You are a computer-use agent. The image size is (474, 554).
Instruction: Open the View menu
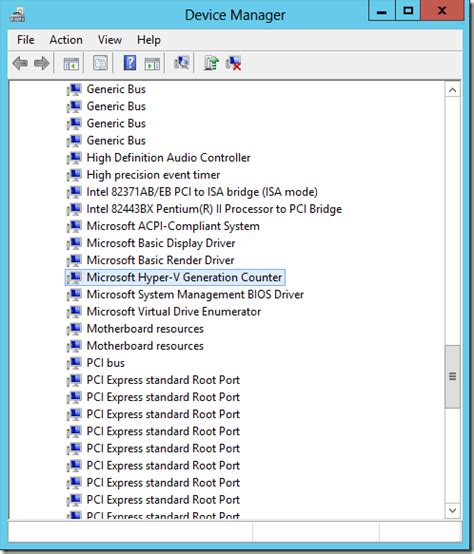110,40
